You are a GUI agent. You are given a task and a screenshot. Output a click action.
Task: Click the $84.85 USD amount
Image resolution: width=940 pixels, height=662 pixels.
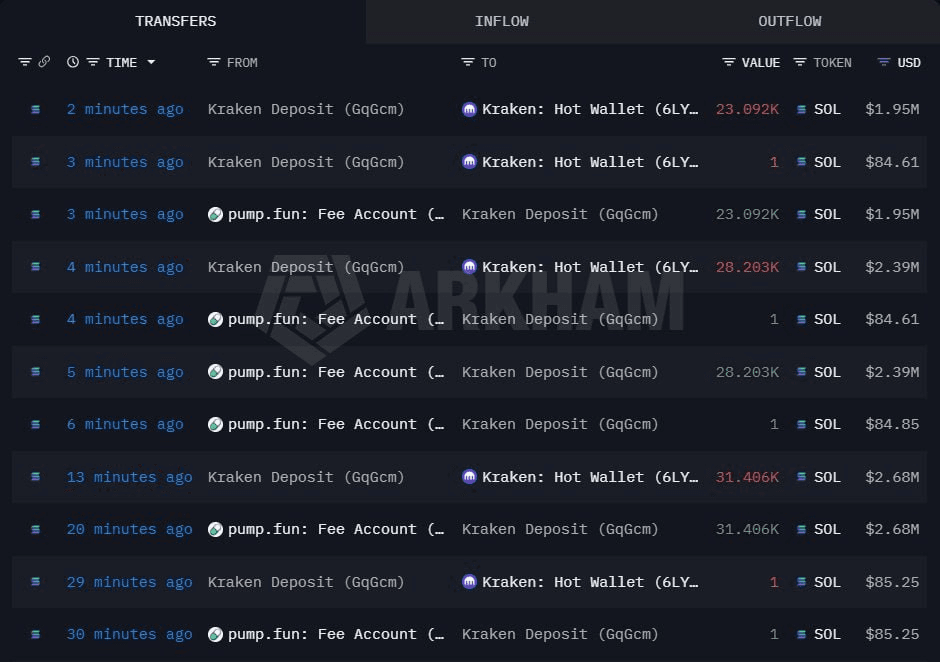(x=892, y=424)
